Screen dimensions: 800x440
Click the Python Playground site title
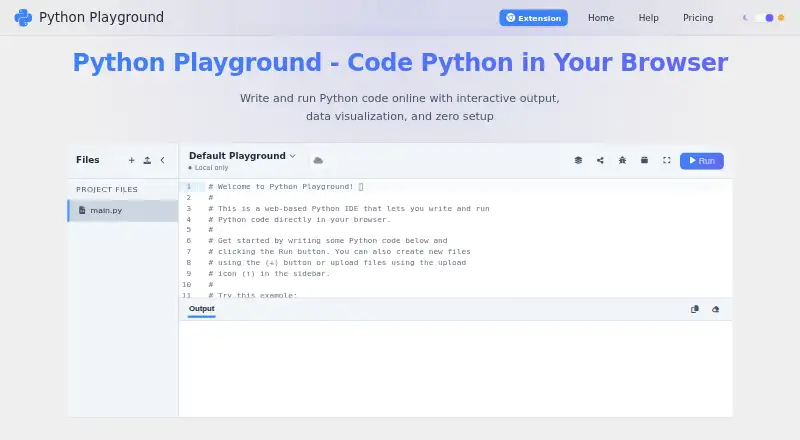click(x=102, y=17)
